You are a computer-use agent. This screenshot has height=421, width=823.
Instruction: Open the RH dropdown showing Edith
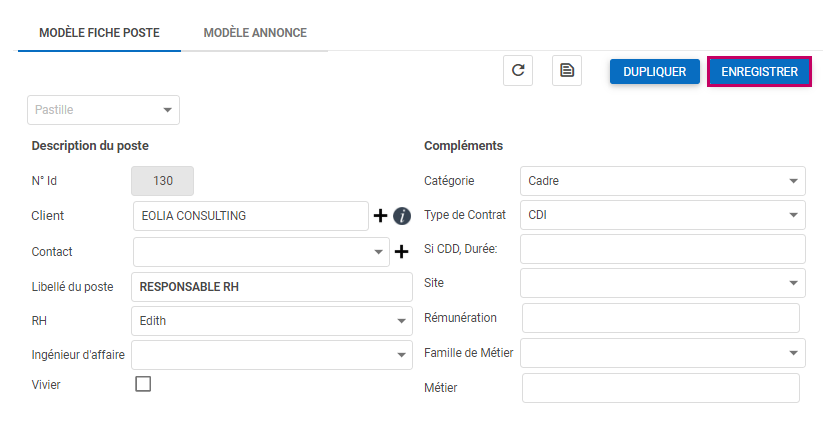click(x=272, y=321)
